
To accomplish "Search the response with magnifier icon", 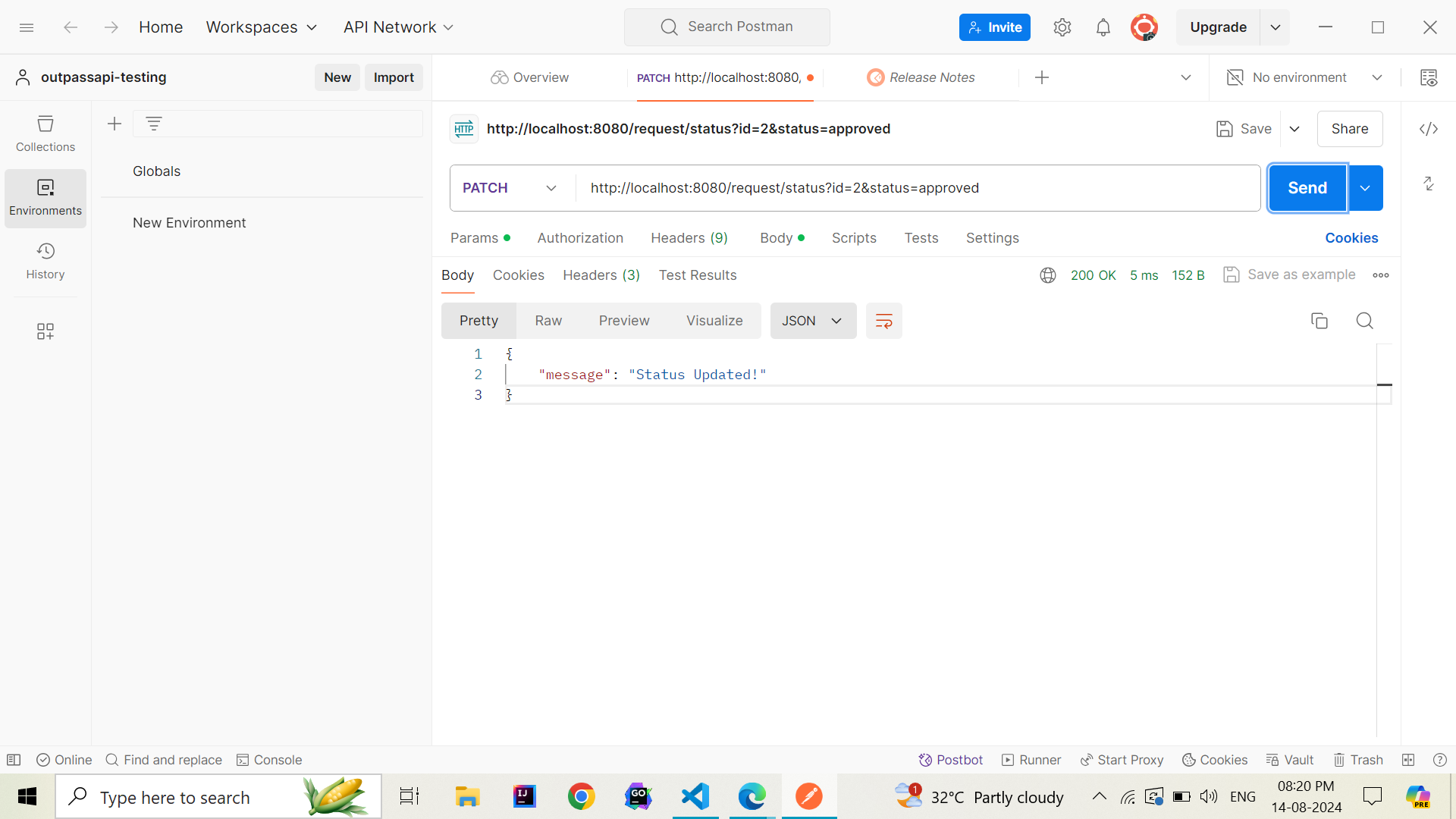I will (x=1364, y=321).
